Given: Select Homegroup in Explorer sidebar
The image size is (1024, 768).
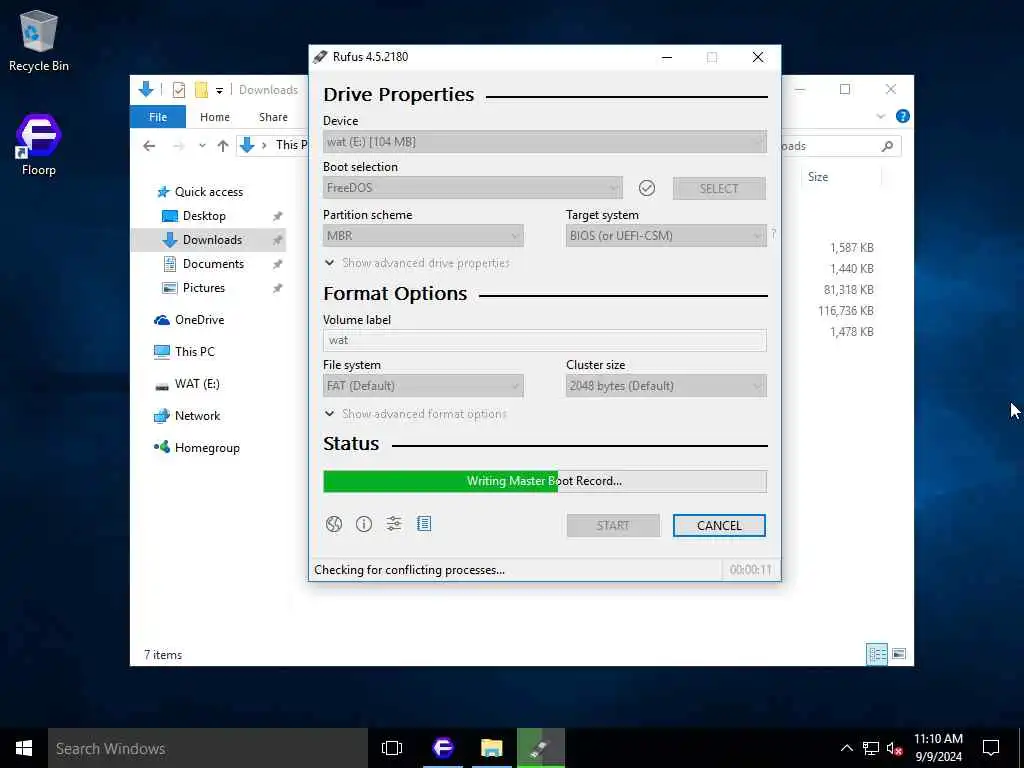Looking at the screenshot, I should (x=197, y=448).
